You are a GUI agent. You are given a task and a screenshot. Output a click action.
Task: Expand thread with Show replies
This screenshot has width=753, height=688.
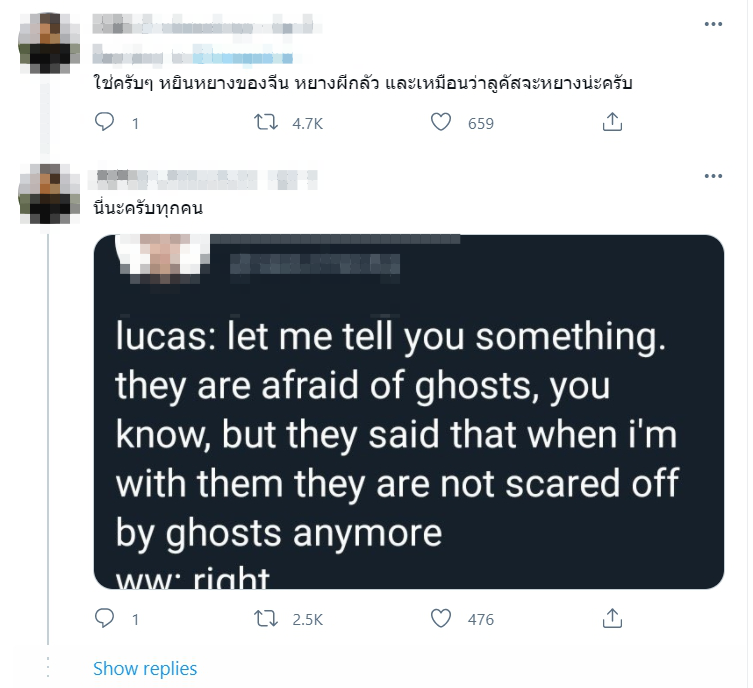click(x=145, y=668)
